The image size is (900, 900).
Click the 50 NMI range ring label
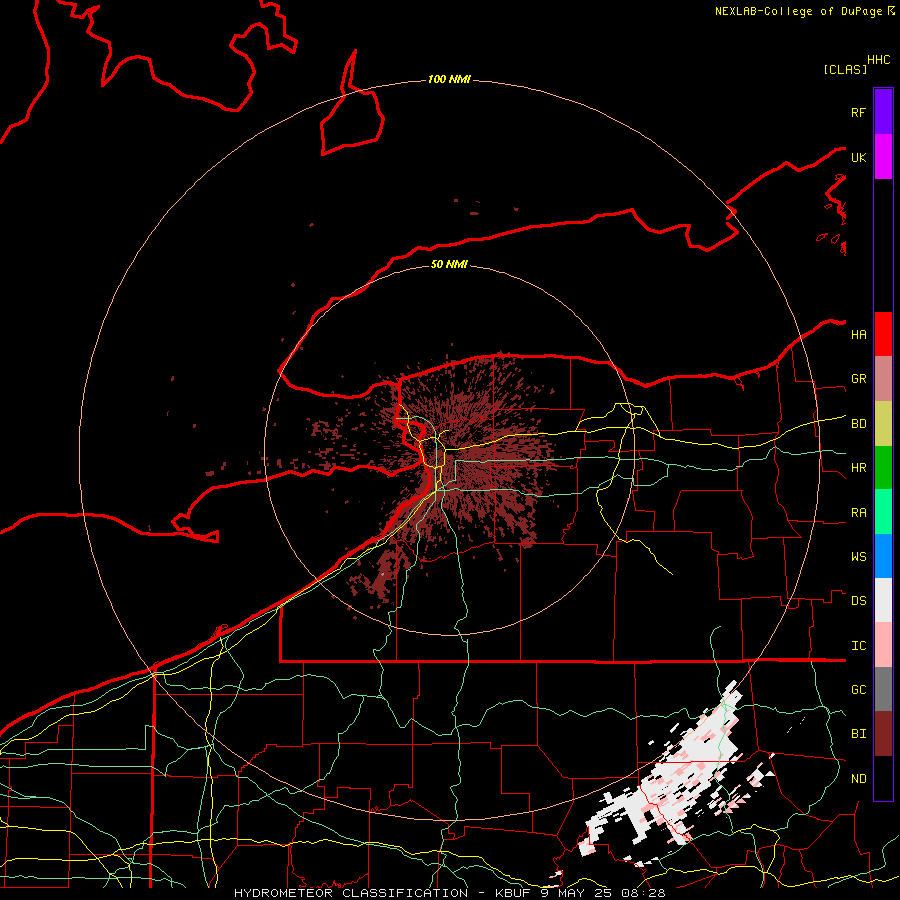449,264
